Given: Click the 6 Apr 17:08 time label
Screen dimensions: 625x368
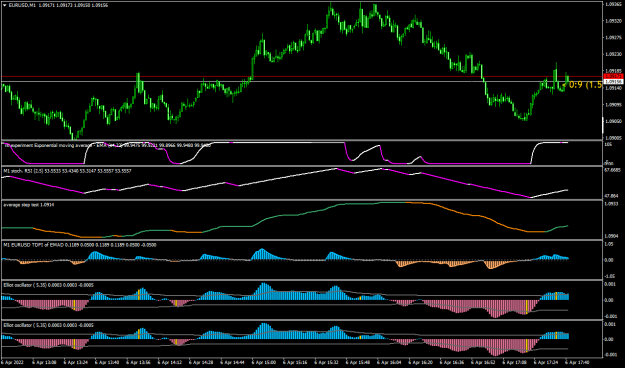Looking at the screenshot, I should click(x=515, y=362).
